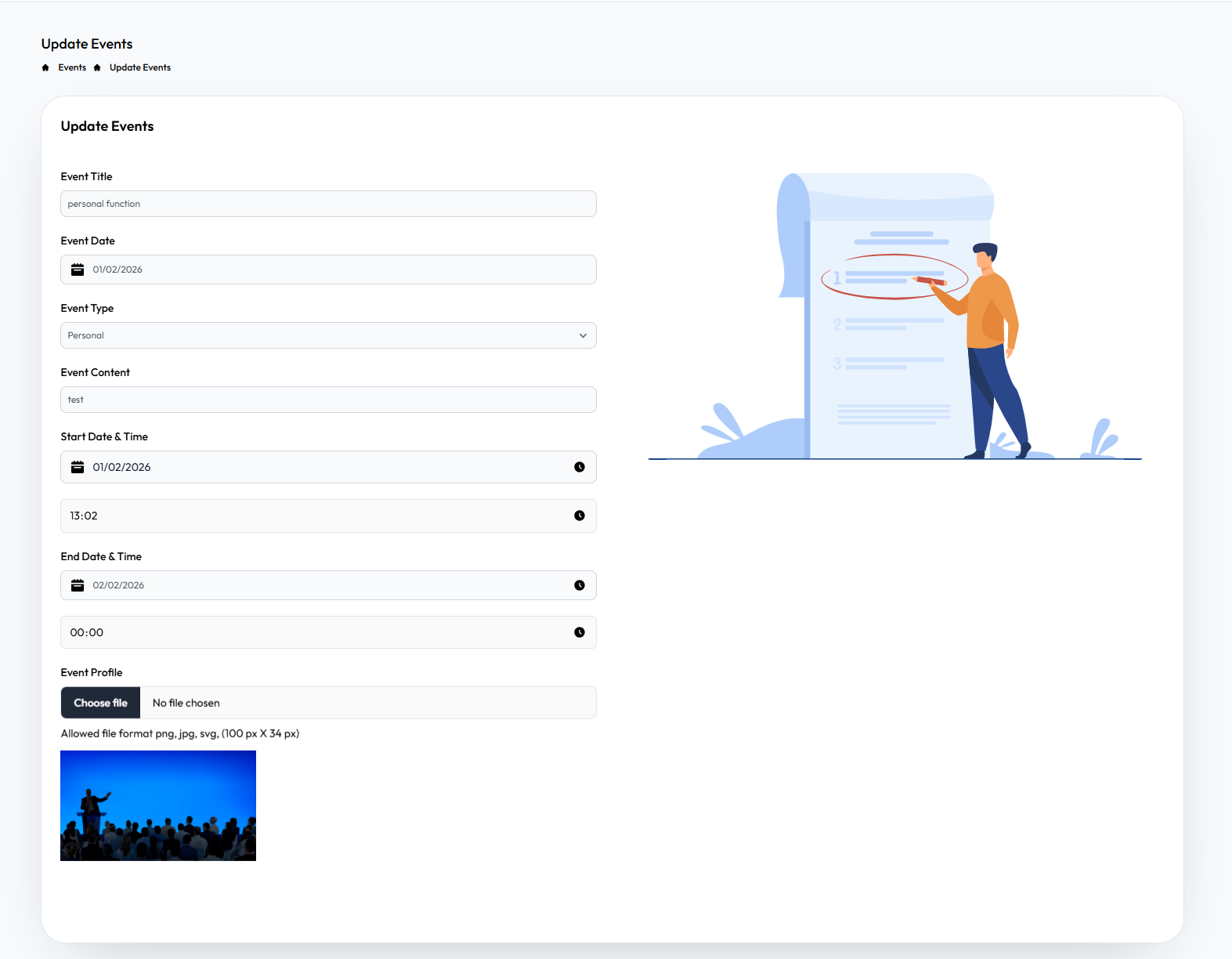
Task: Click the end time field showing 00:00
Action: (328, 632)
